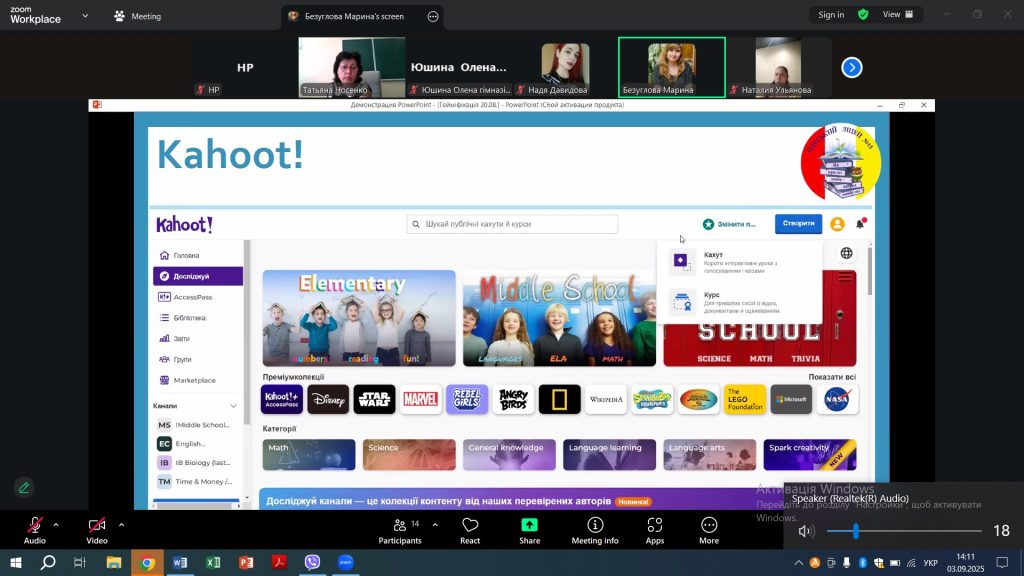
Task: Click Sign in at Zoom top bar
Action: (x=831, y=14)
